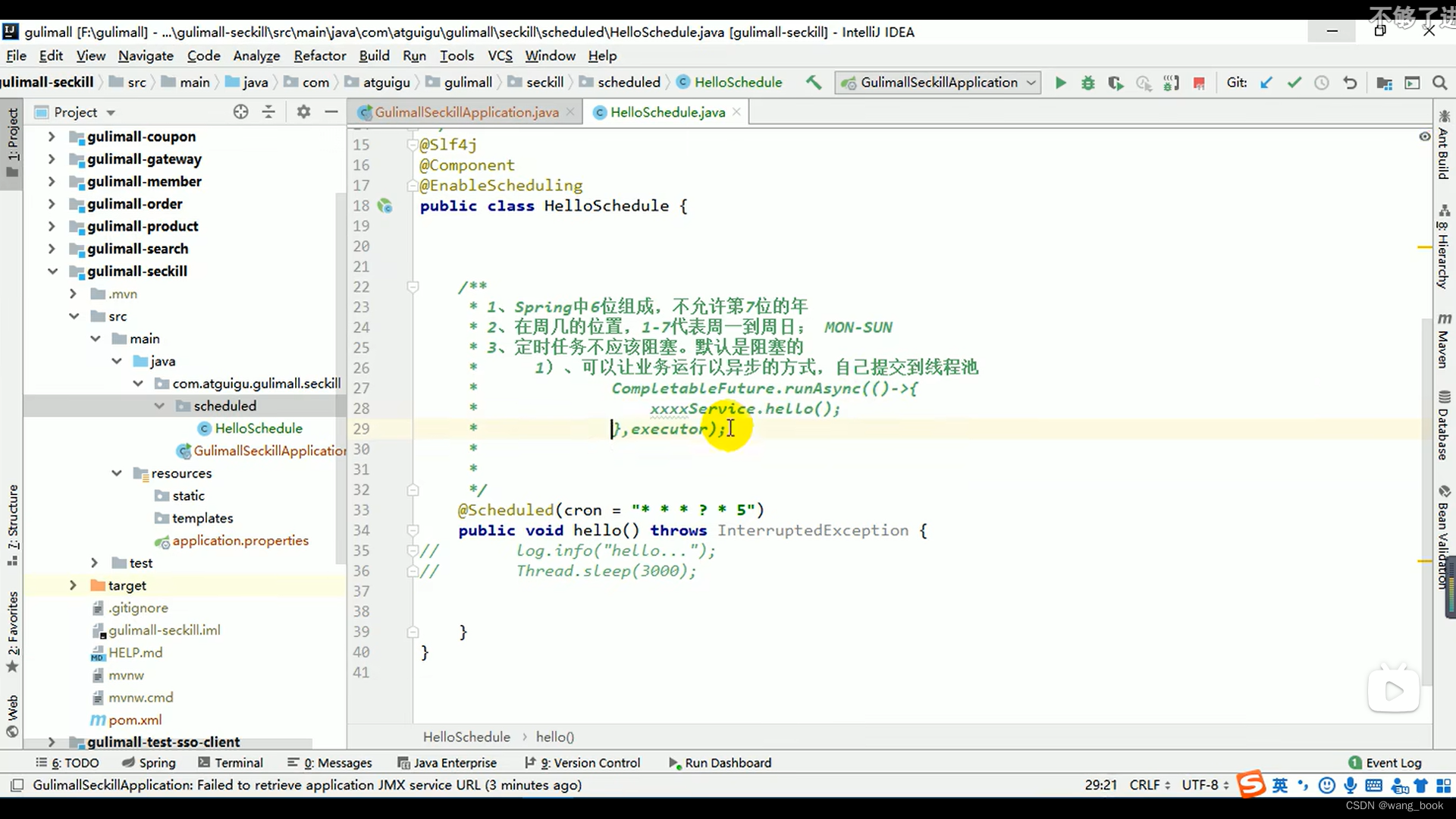Click the editor inspection eye icon
This screenshot has width=1456, height=819.
(1424, 136)
